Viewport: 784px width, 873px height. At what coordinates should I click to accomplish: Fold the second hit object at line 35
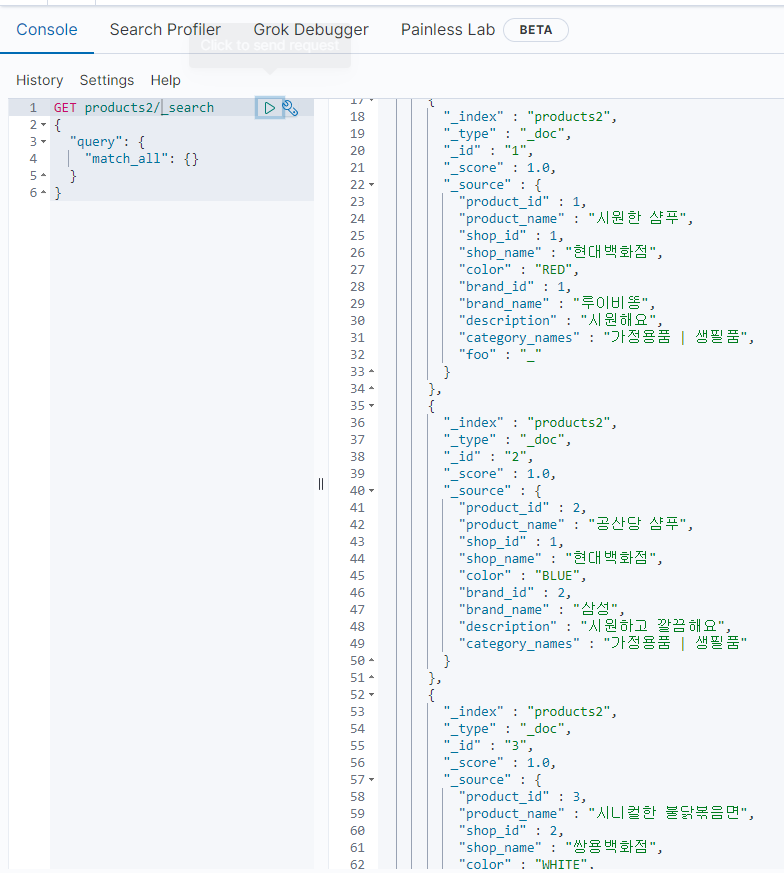tap(372, 406)
